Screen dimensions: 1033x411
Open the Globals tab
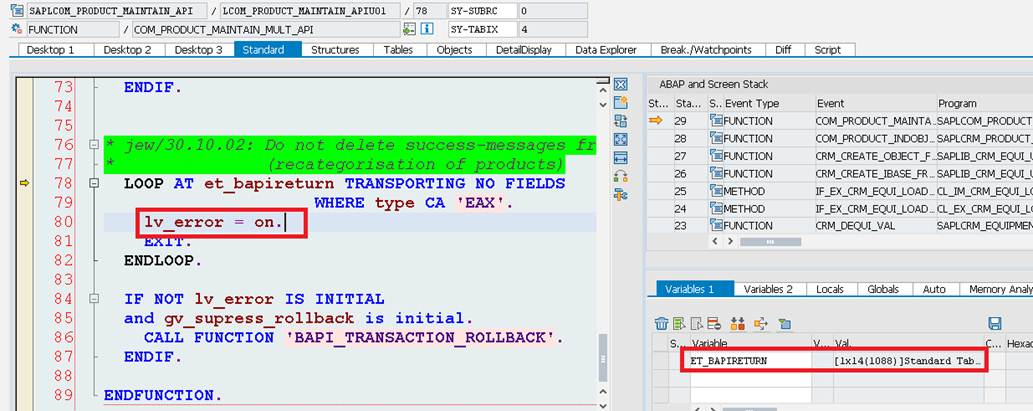click(883, 288)
